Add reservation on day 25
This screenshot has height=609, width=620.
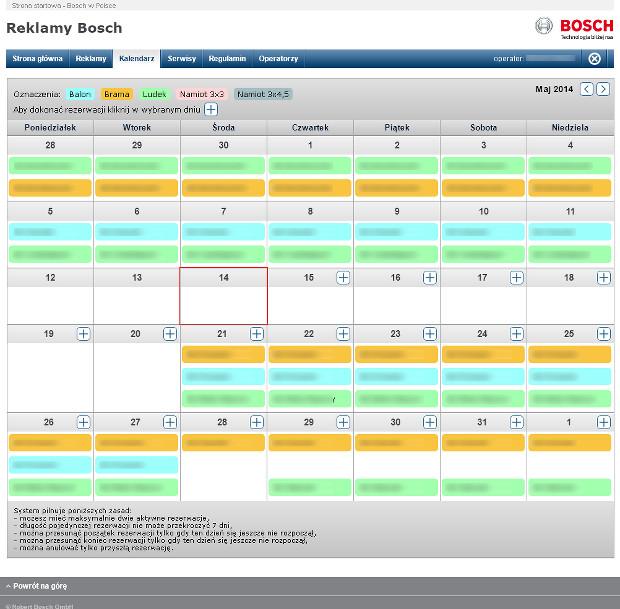click(603, 334)
